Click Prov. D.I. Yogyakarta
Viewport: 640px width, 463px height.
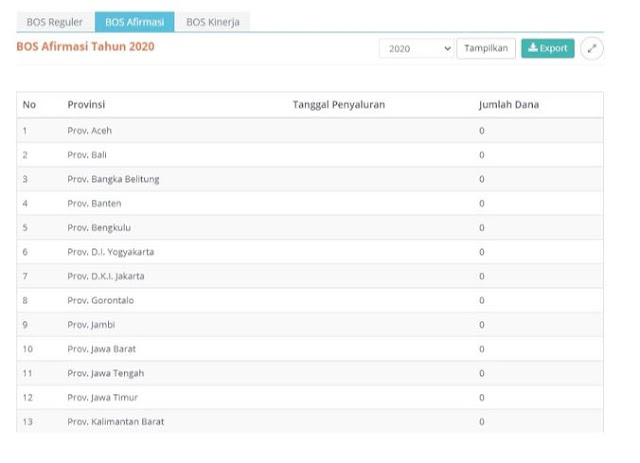click(111, 252)
